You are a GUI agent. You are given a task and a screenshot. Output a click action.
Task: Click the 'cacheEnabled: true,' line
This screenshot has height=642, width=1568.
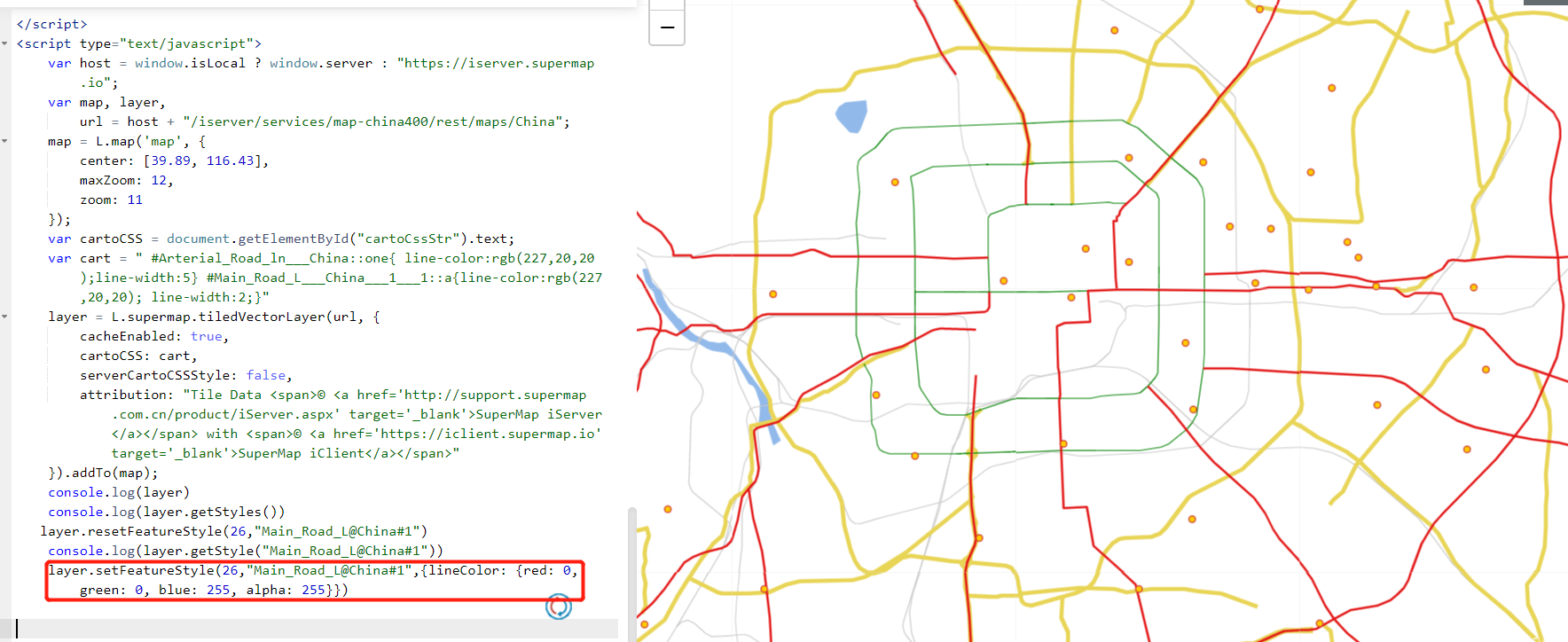(x=154, y=336)
